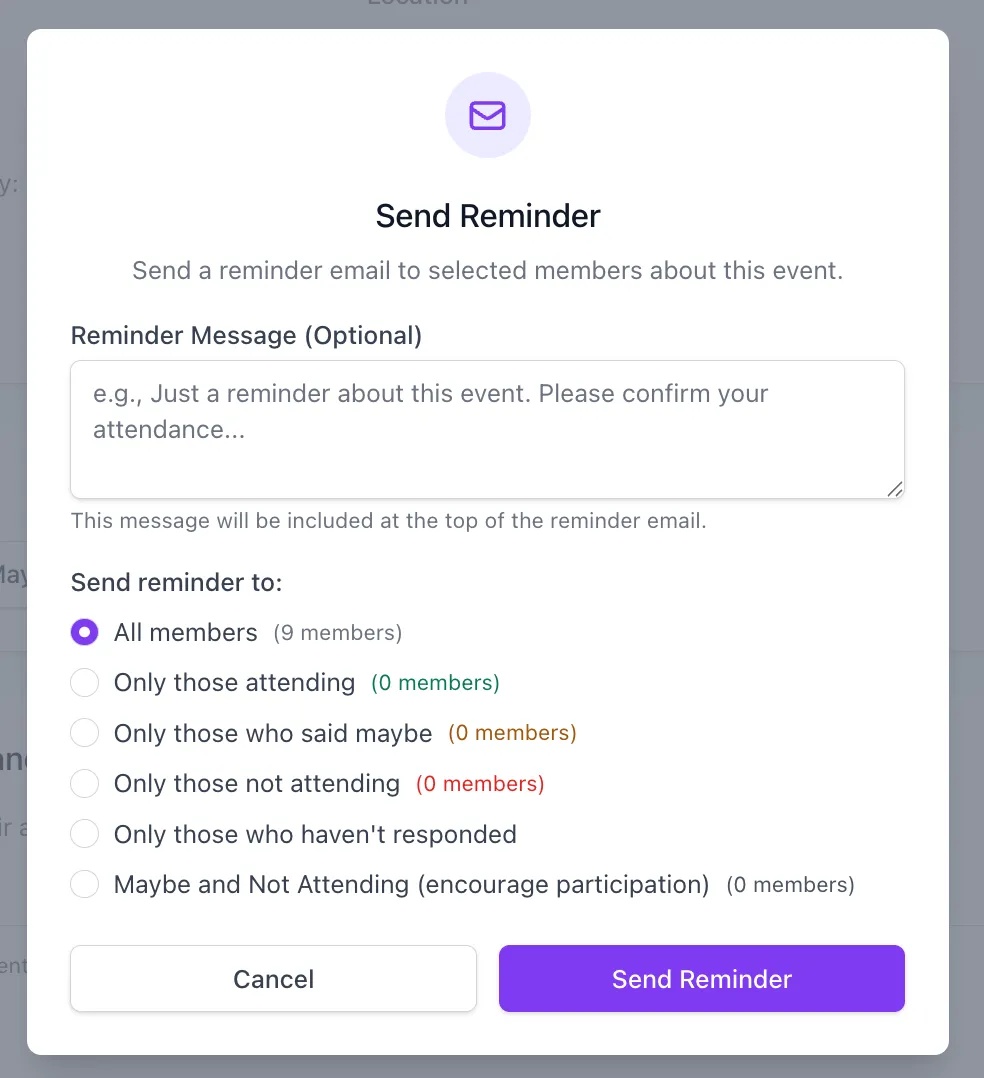
Task: Click the purple Send Reminder button
Action: [x=702, y=978]
